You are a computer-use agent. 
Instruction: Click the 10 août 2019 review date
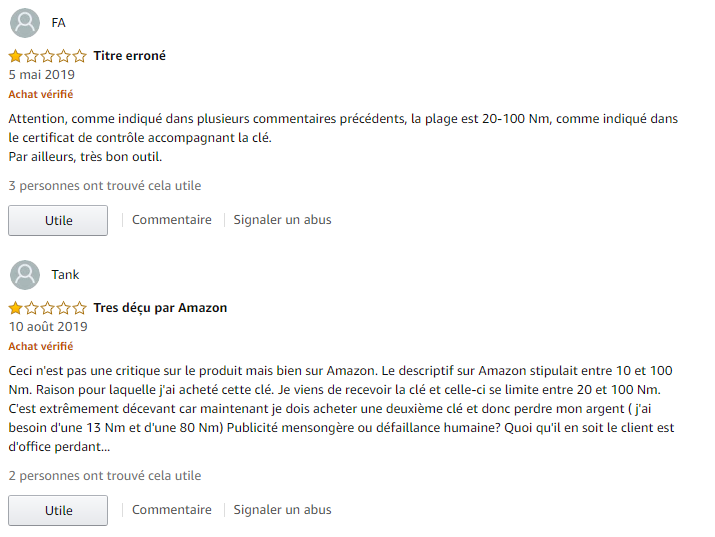pyautogui.click(x=48, y=327)
